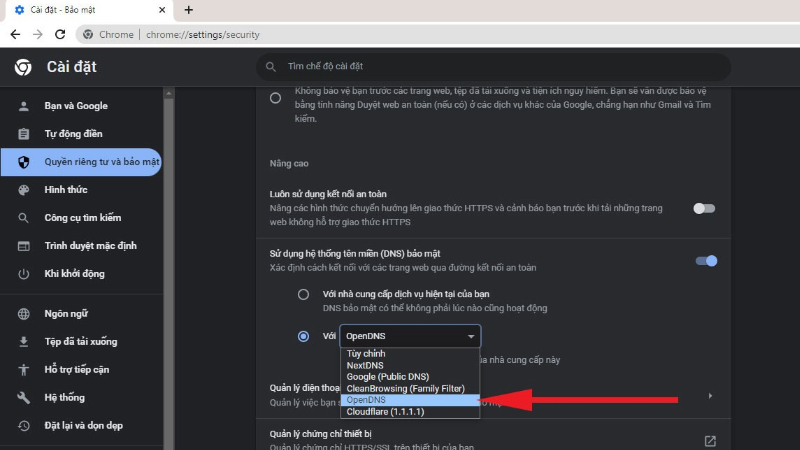Click the power icon for Khi khởi động
This screenshot has width=800, height=450.
23,274
